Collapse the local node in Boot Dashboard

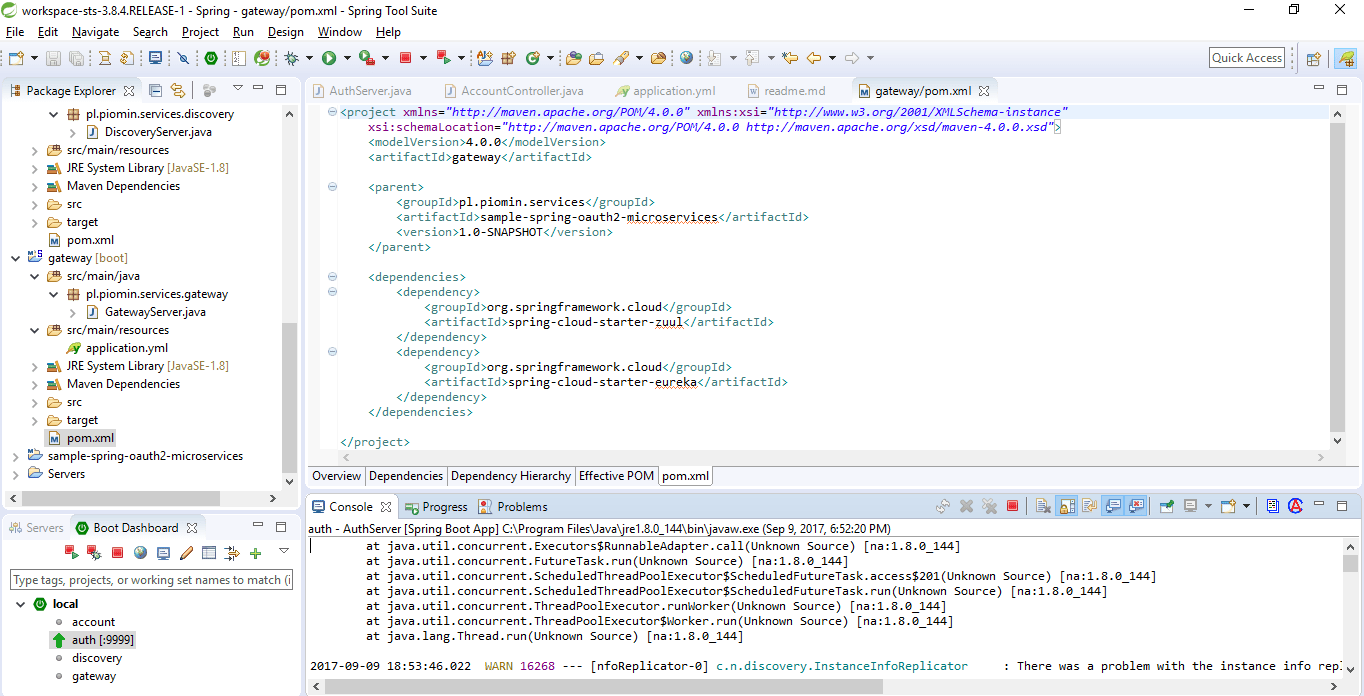click(21, 604)
